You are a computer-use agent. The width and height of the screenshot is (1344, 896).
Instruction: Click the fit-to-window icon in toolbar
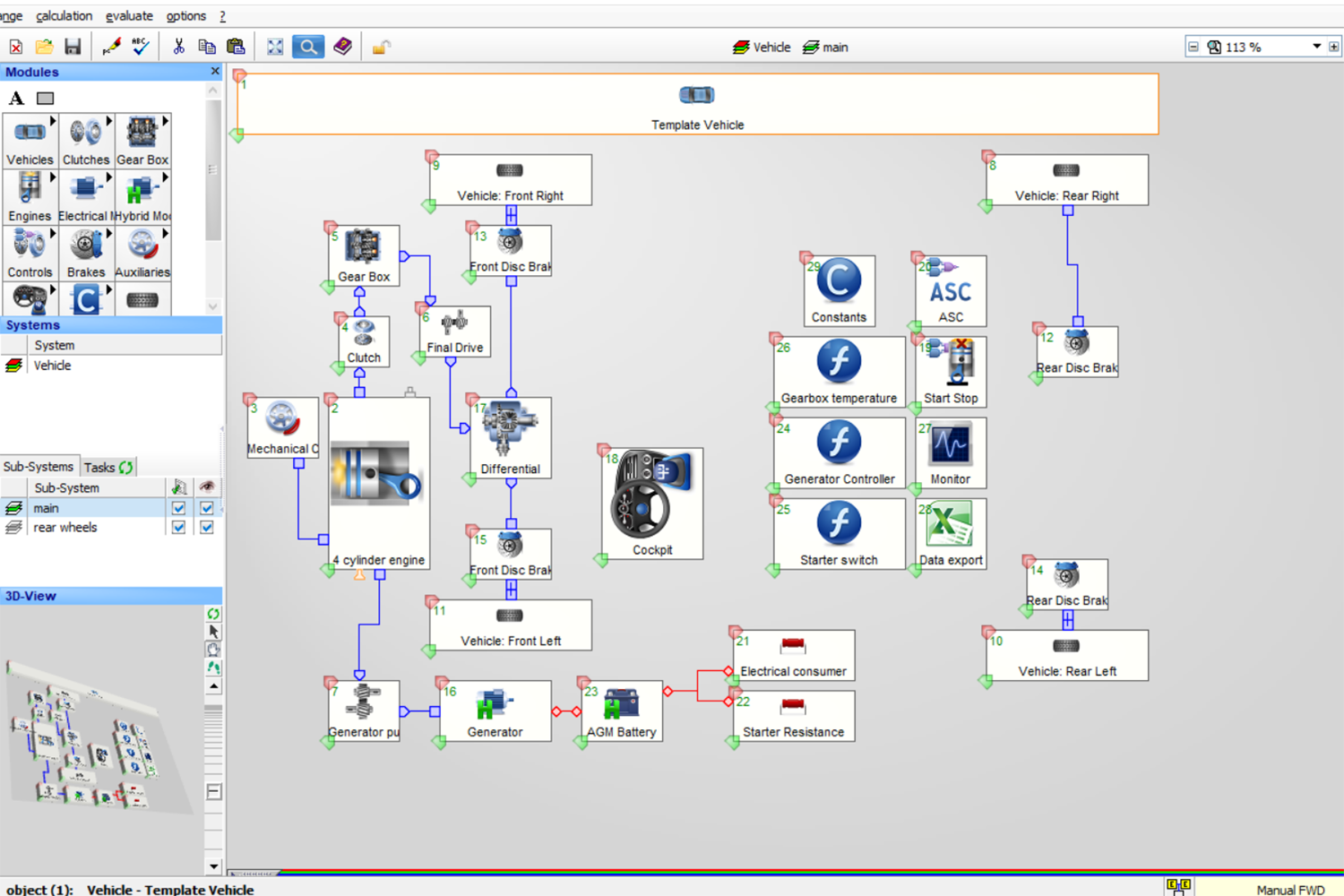(x=275, y=47)
